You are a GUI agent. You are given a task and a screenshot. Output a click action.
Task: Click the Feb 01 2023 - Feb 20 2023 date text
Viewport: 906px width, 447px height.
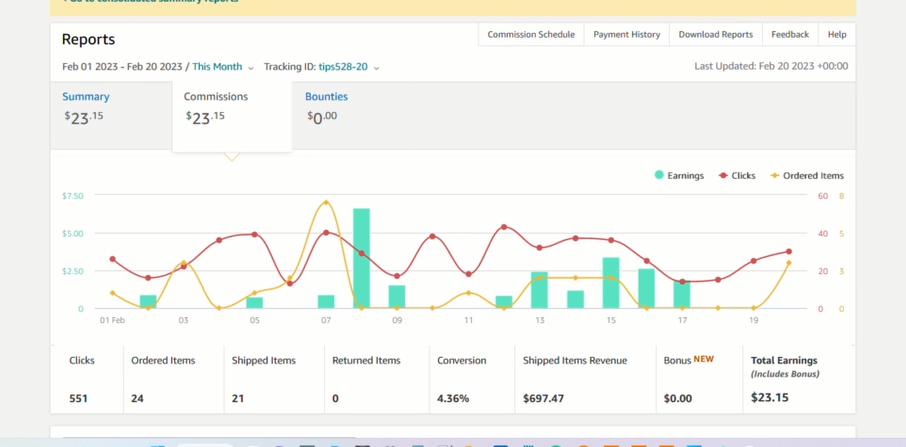pyautogui.click(x=122, y=66)
